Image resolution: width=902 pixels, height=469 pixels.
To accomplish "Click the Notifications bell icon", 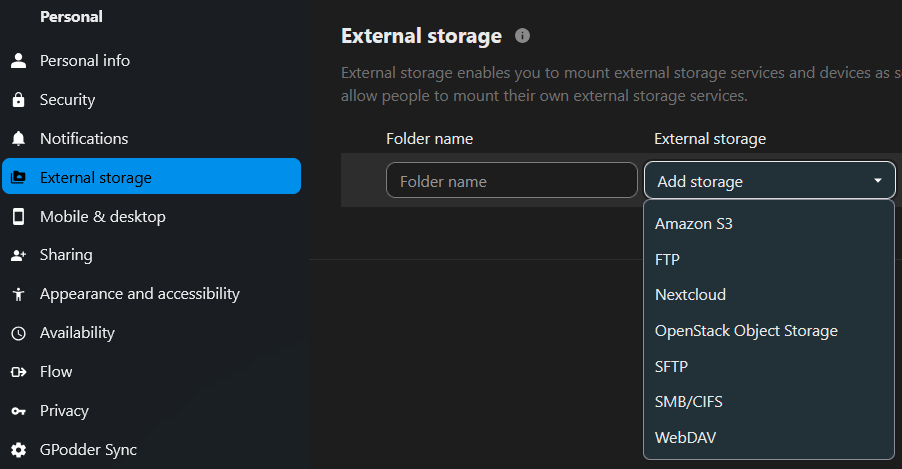I will tap(18, 139).
